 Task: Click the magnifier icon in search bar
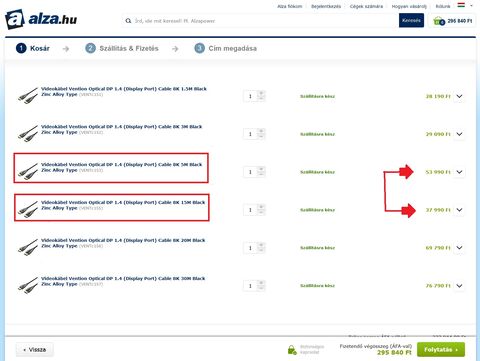click(x=128, y=21)
